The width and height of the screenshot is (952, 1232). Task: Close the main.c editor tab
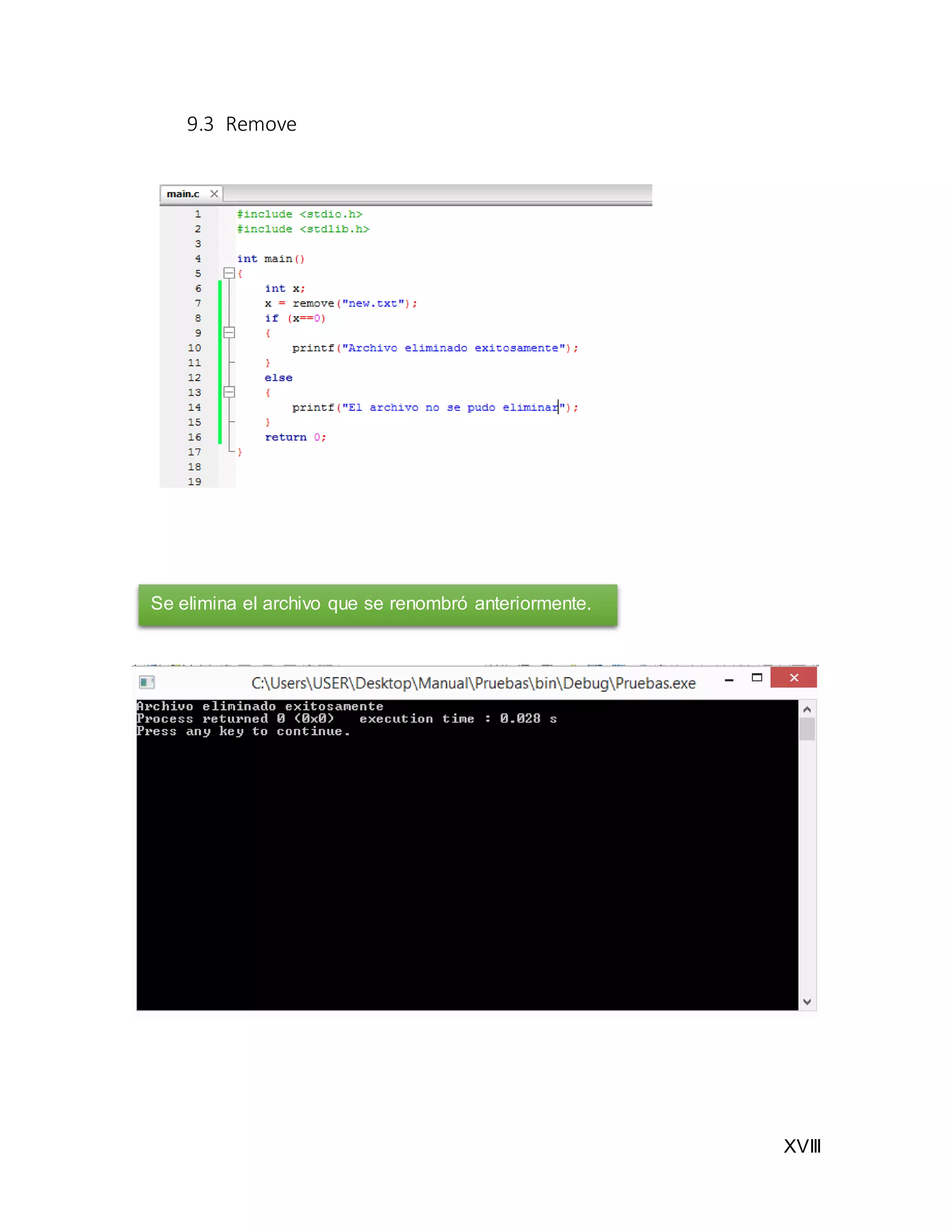214,193
